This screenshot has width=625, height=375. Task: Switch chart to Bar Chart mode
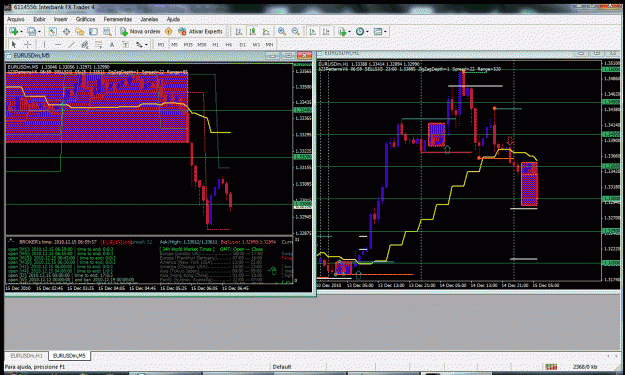click(239, 31)
